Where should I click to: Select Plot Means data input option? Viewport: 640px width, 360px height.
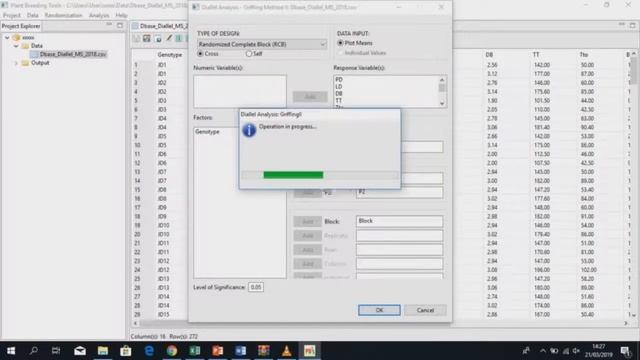point(340,43)
